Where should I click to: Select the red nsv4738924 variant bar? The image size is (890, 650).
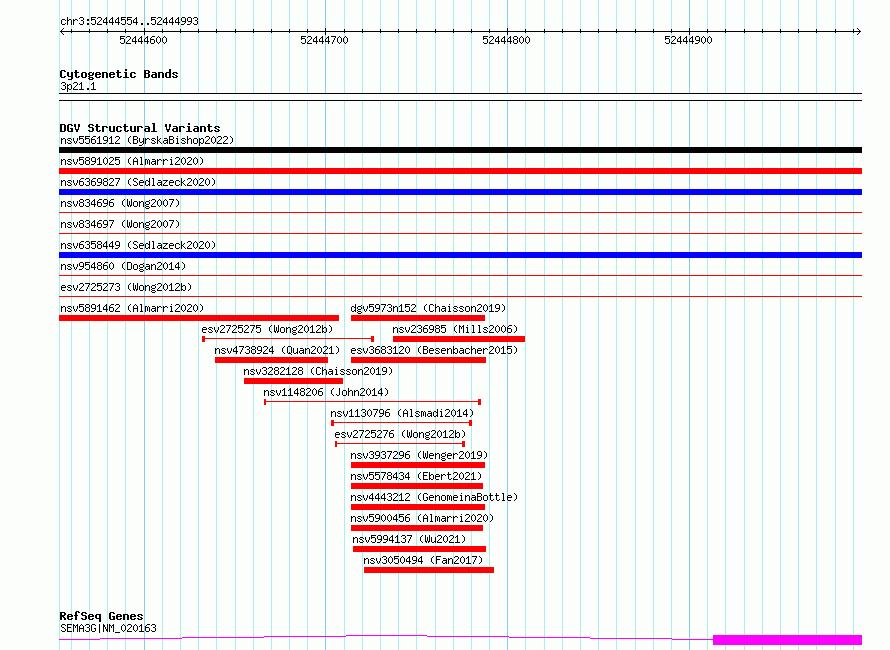[271, 360]
